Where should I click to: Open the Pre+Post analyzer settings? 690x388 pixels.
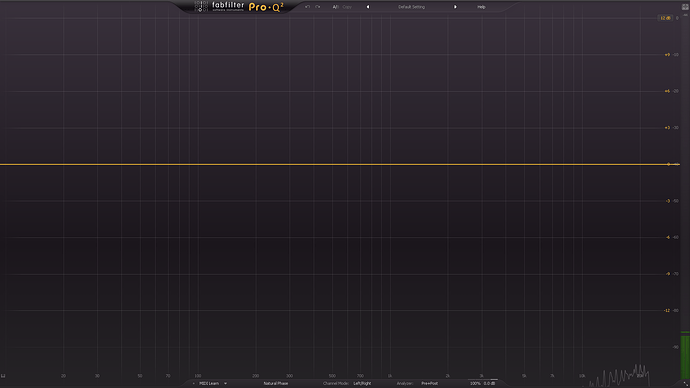(x=429, y=384)
